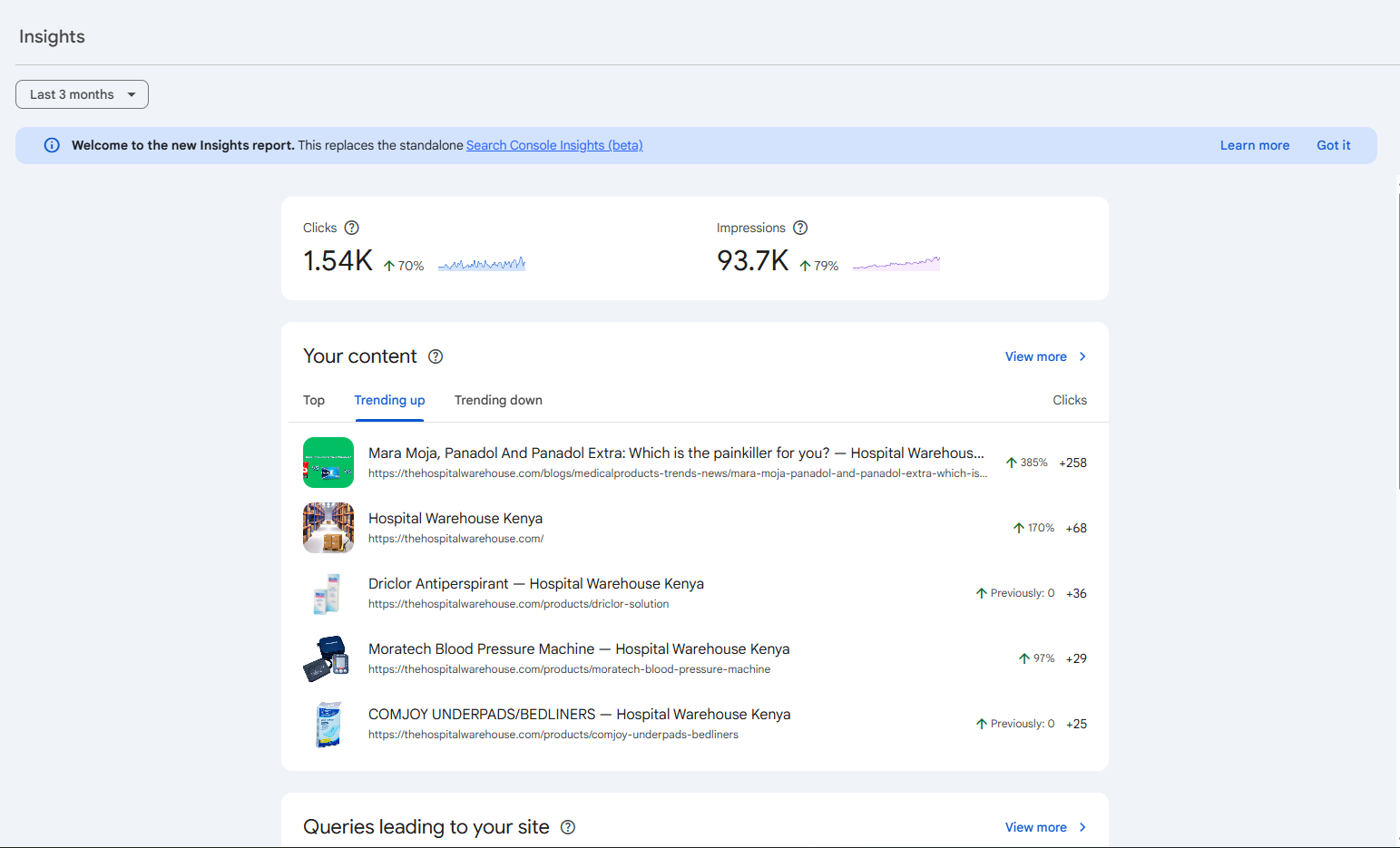Click the 79% impressions increase indicator
This screenshot has width=1400, height=848.
pos(818,266)
